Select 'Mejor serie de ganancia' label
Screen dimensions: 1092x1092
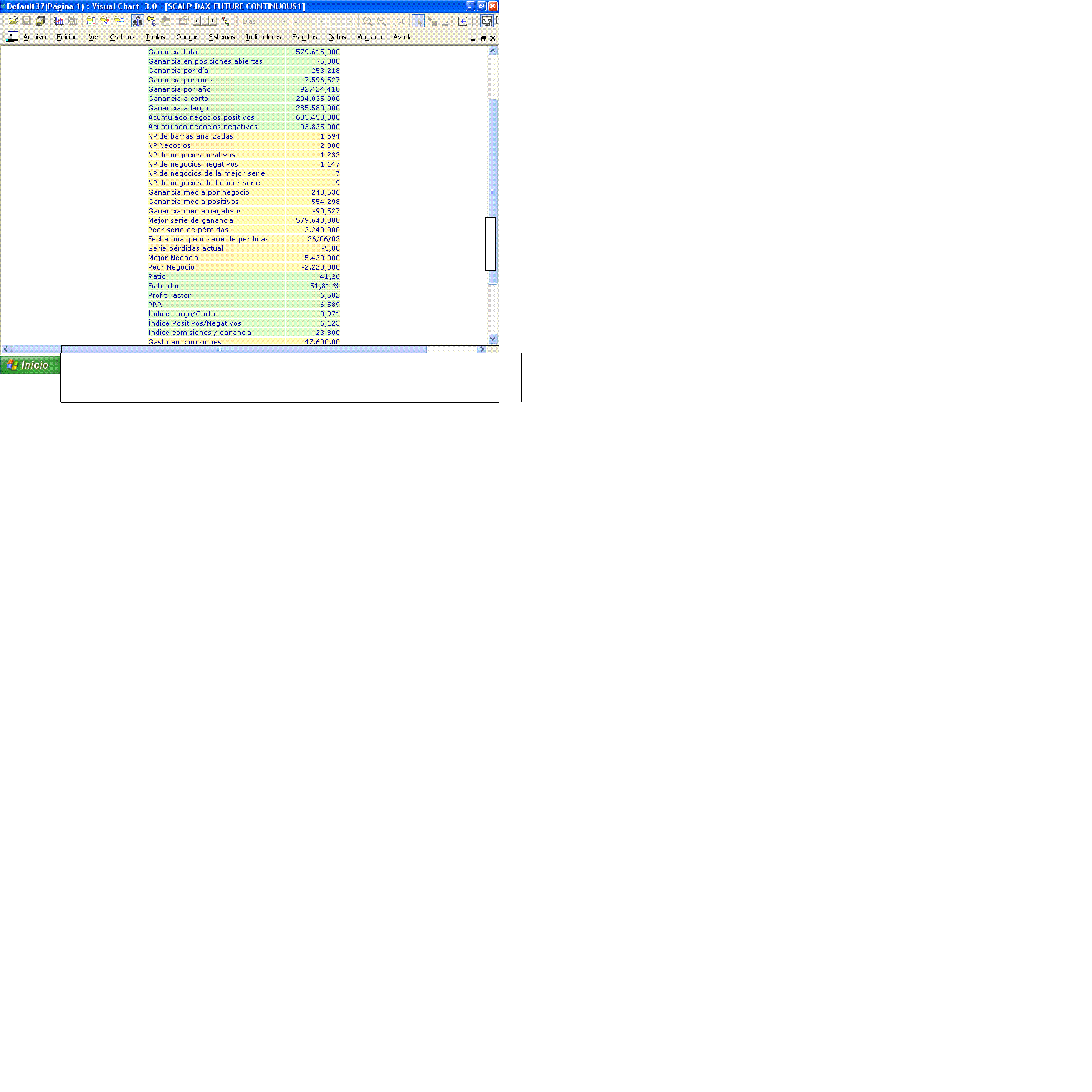pos(190,220)
